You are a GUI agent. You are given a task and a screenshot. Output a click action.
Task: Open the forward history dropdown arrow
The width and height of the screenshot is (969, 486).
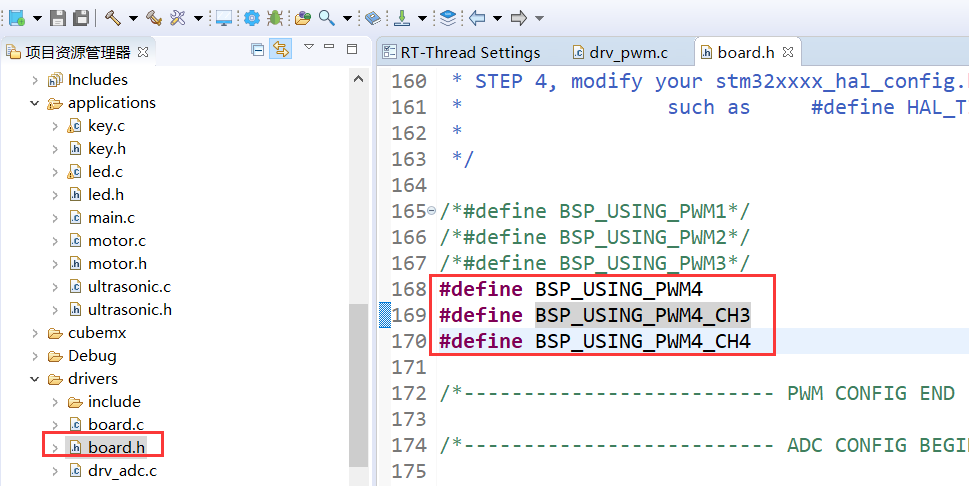539,19
